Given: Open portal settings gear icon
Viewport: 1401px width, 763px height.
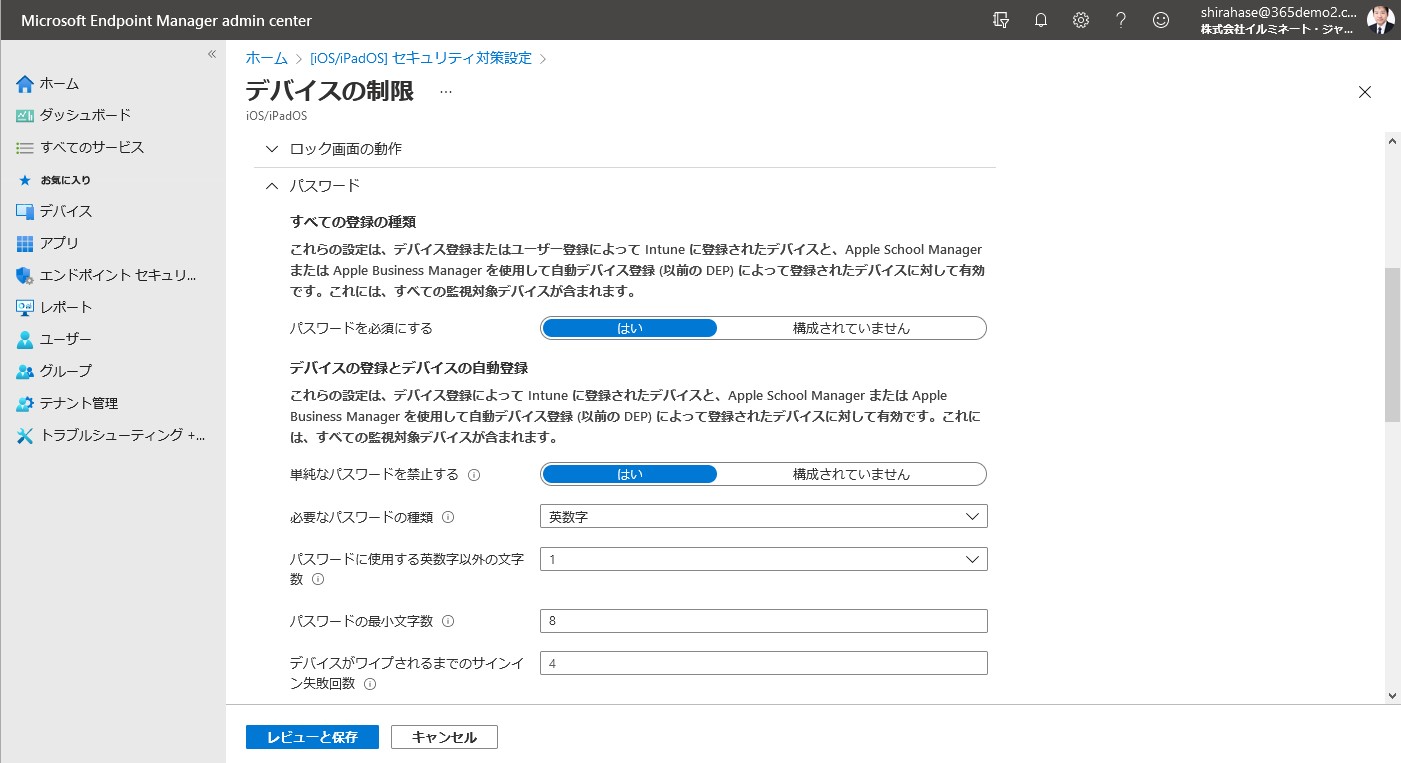Looking at the screenshot, I should pyautogui.click(x=1081, y=20).
